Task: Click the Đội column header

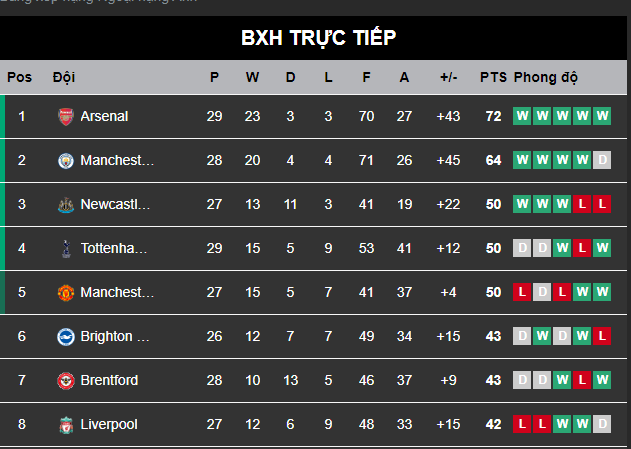Action: (64, 77)
